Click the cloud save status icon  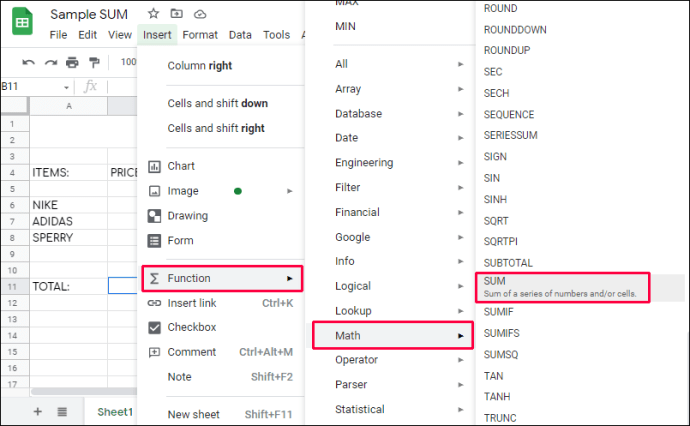click(x=200, y=14)
